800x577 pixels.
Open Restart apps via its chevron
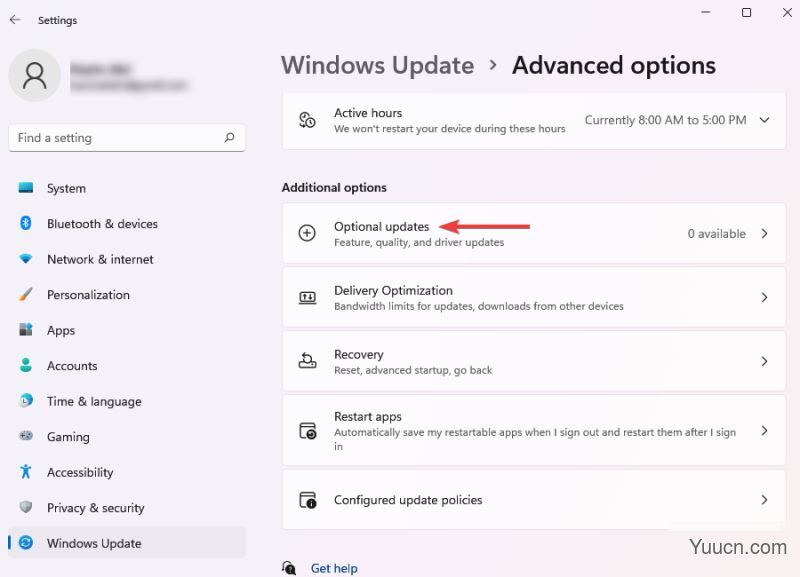coord(764,431)
